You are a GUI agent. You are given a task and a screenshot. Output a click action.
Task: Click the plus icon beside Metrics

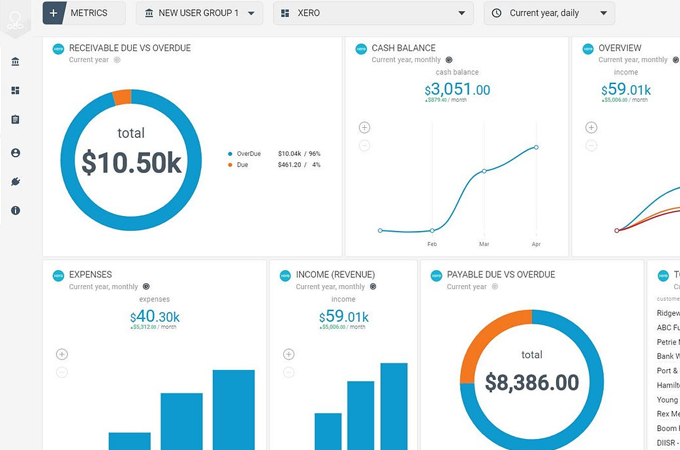coord(54,14)
